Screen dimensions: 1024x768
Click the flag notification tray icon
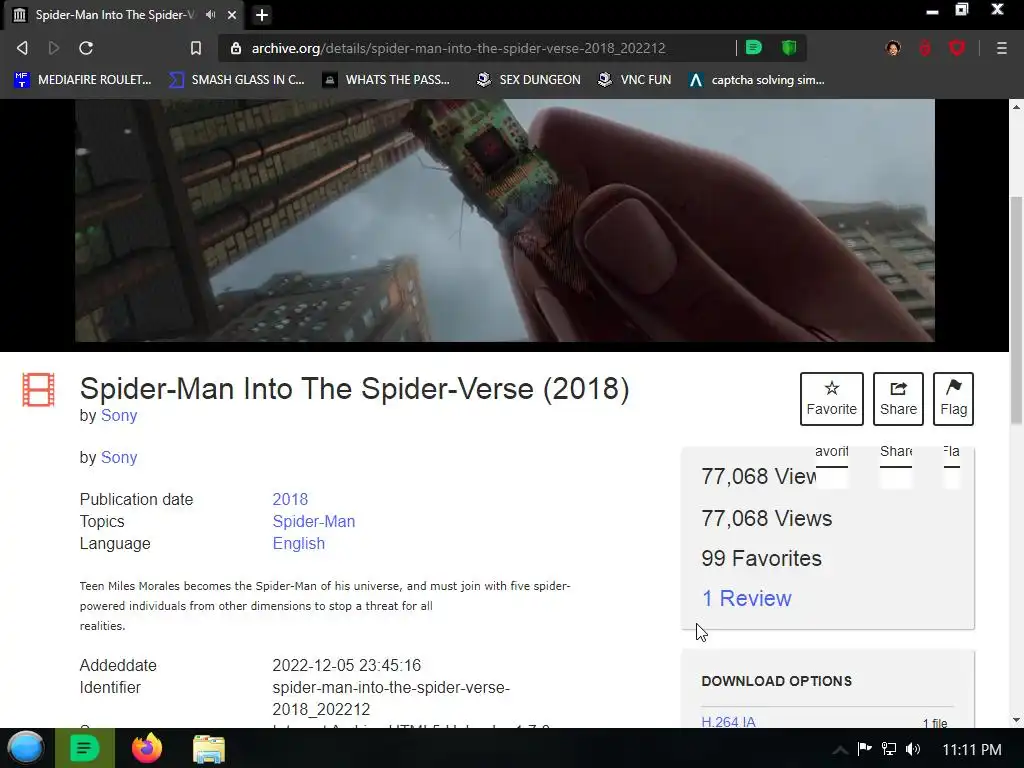tap(865, 748)
